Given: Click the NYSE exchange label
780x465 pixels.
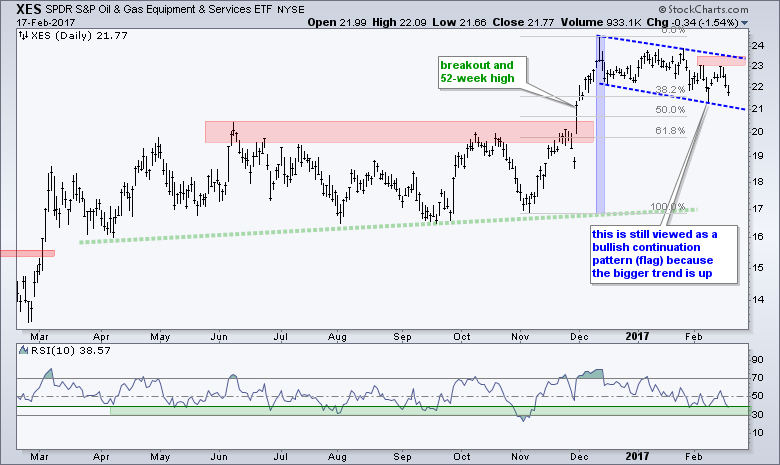Looking at the screenshot, I should click(x=291, y=9).
